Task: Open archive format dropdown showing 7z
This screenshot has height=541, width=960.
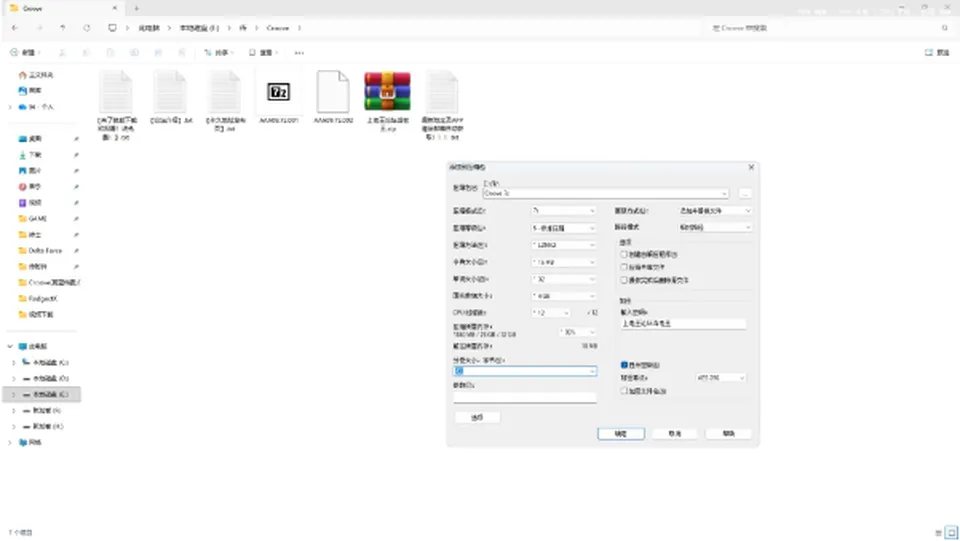Action: [563, 211]
